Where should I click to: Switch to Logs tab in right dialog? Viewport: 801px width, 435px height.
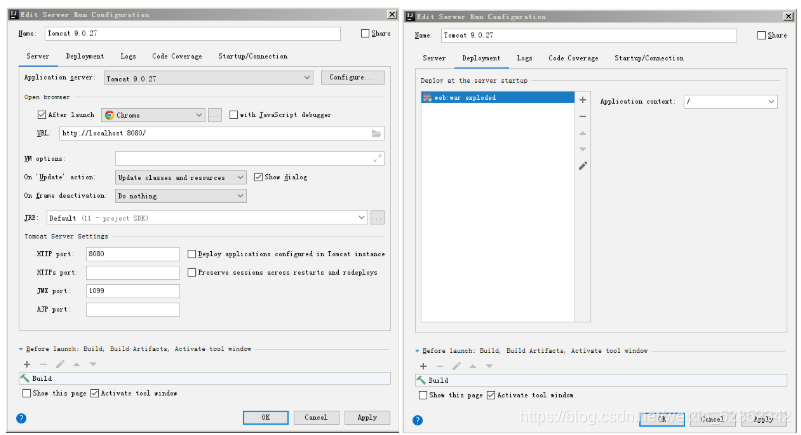point(525,58)
